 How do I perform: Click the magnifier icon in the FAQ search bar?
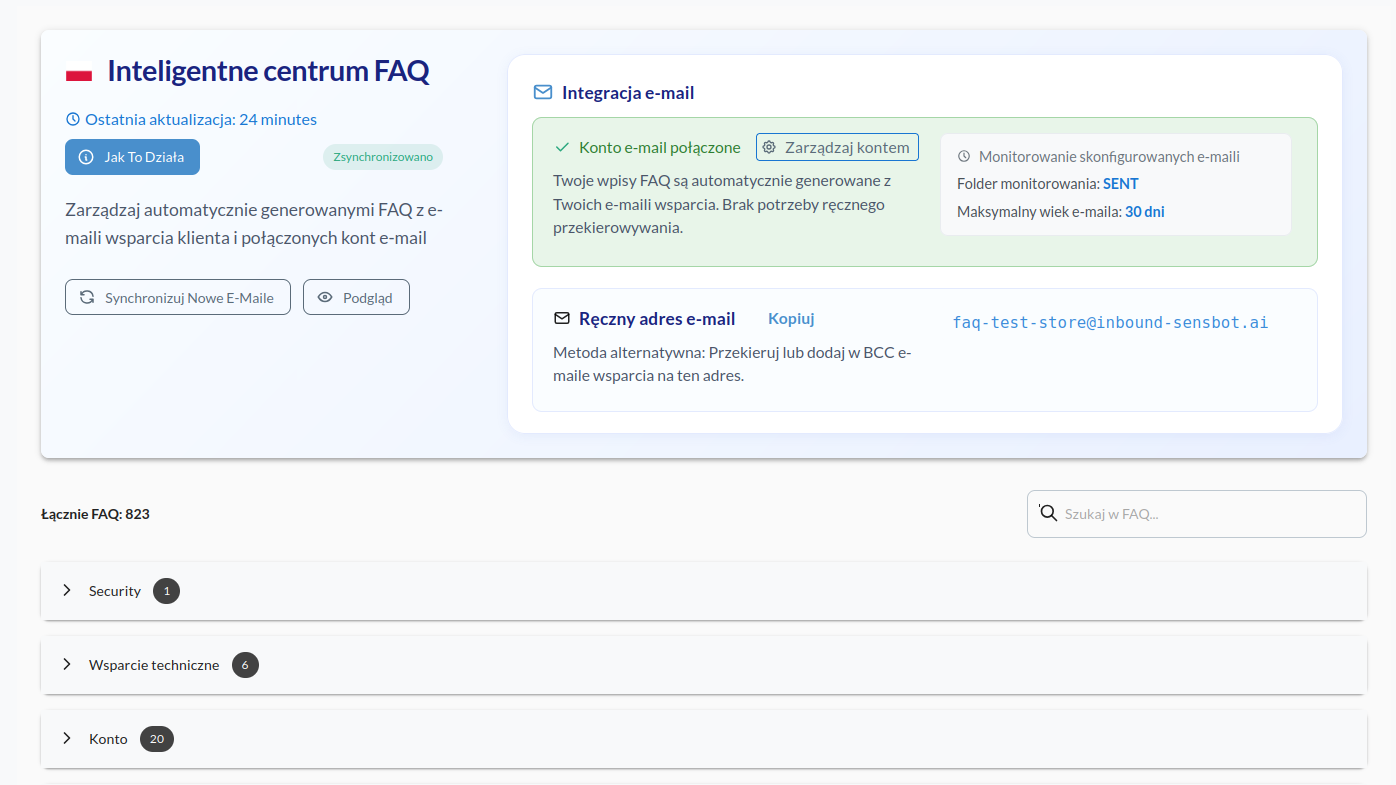[x=1048, y=513]
